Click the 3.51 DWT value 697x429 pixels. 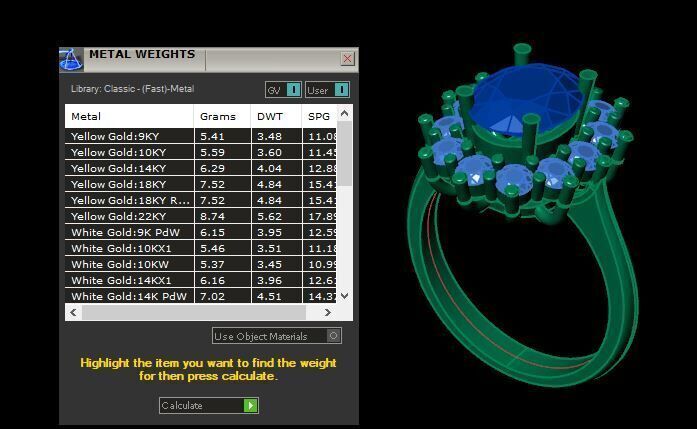(269, 249)
